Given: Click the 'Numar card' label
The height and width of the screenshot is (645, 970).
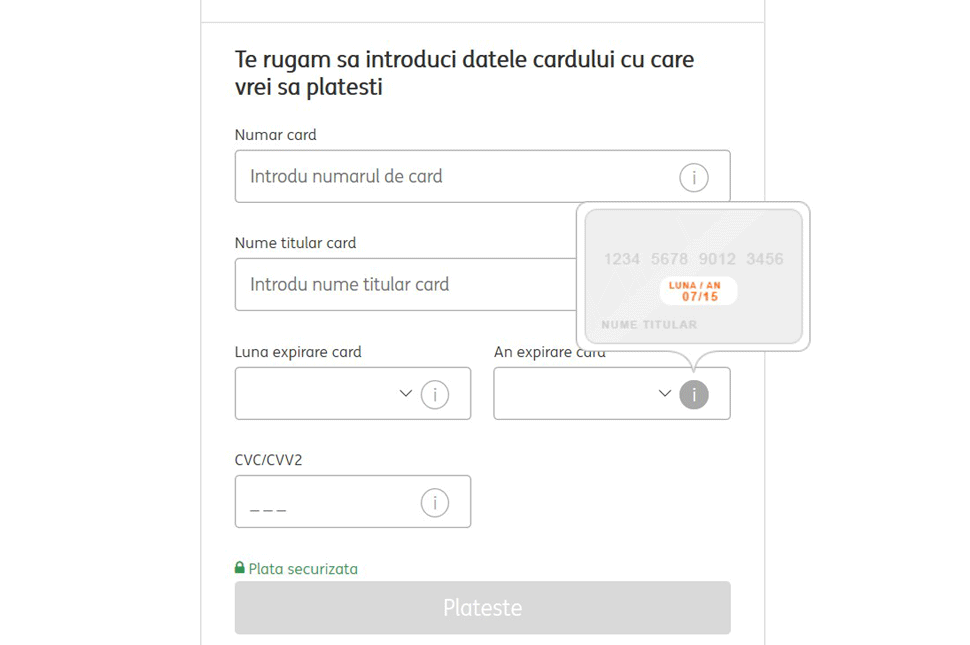Looking at the screenshot, I should click(x=276, y=135).
